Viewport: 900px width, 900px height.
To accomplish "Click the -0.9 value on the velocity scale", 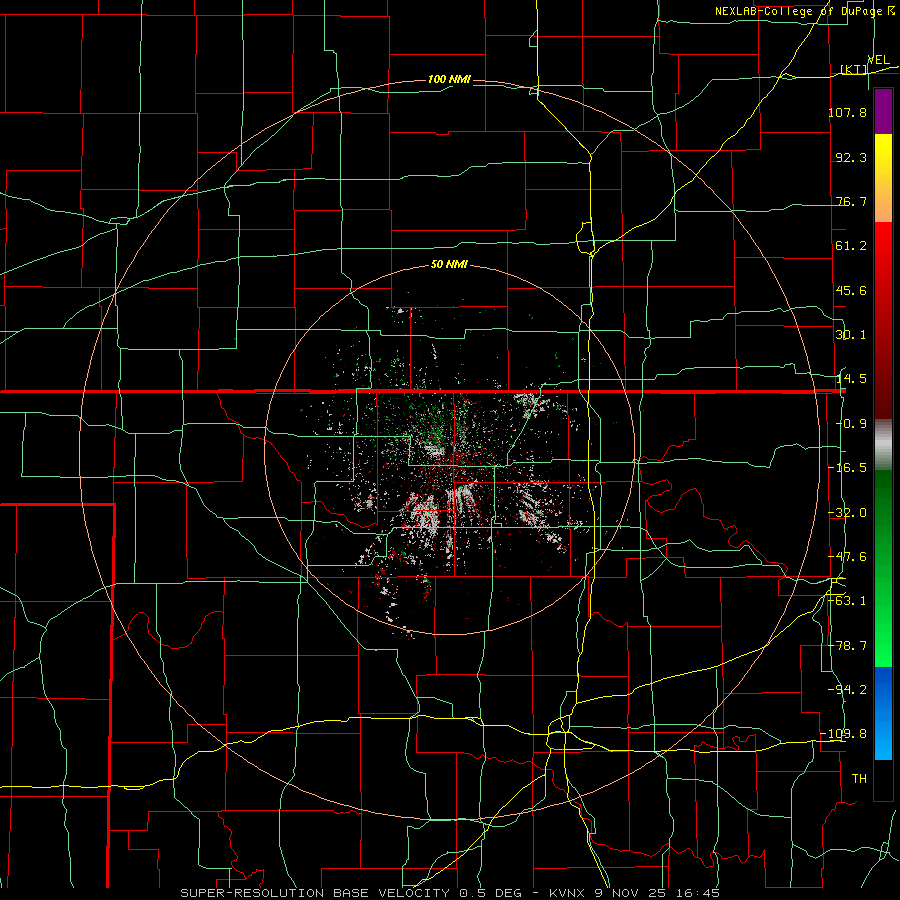I will pos(851,424).
